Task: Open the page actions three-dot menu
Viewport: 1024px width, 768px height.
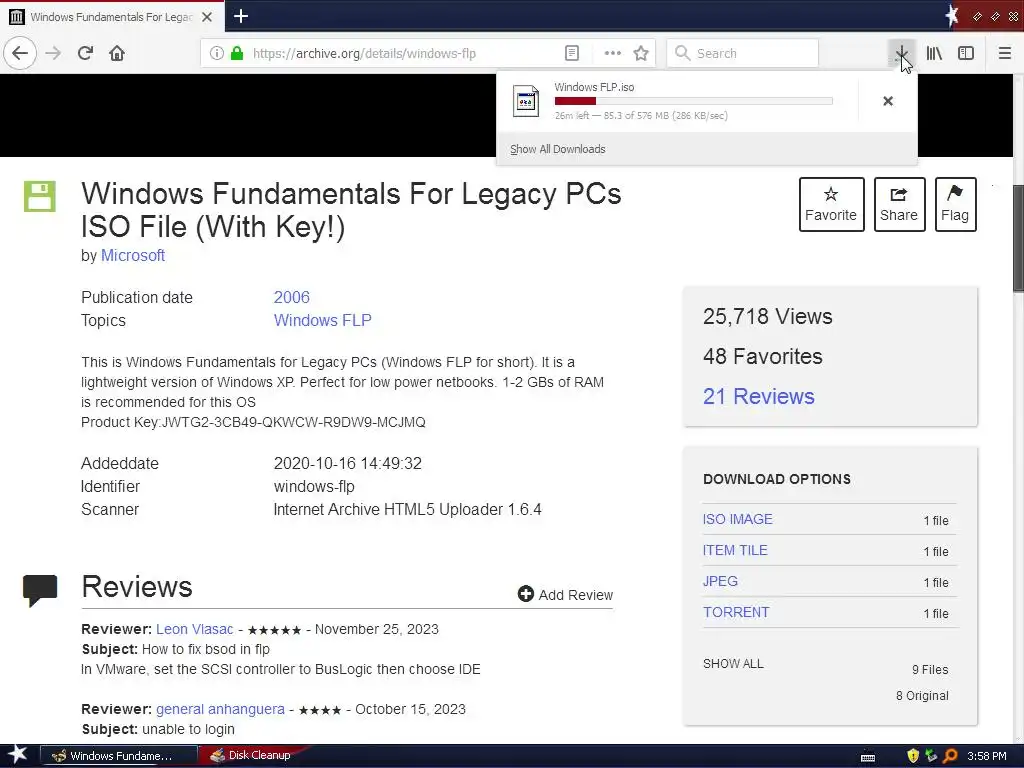Action: pos(613,54)
